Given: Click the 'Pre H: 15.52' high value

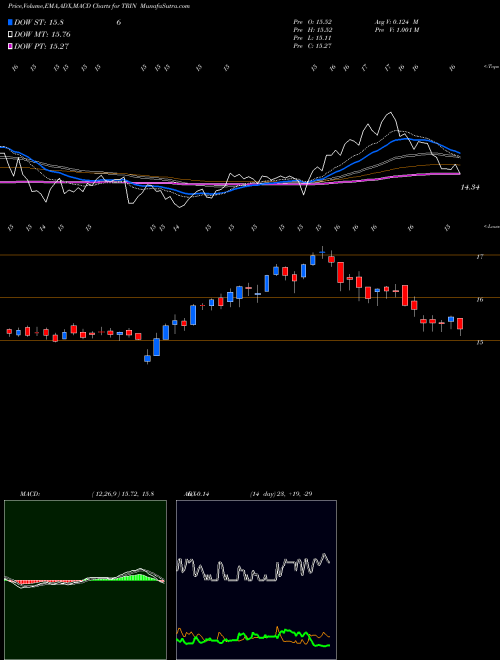Looking at the screenshot, I should [312, 30].
